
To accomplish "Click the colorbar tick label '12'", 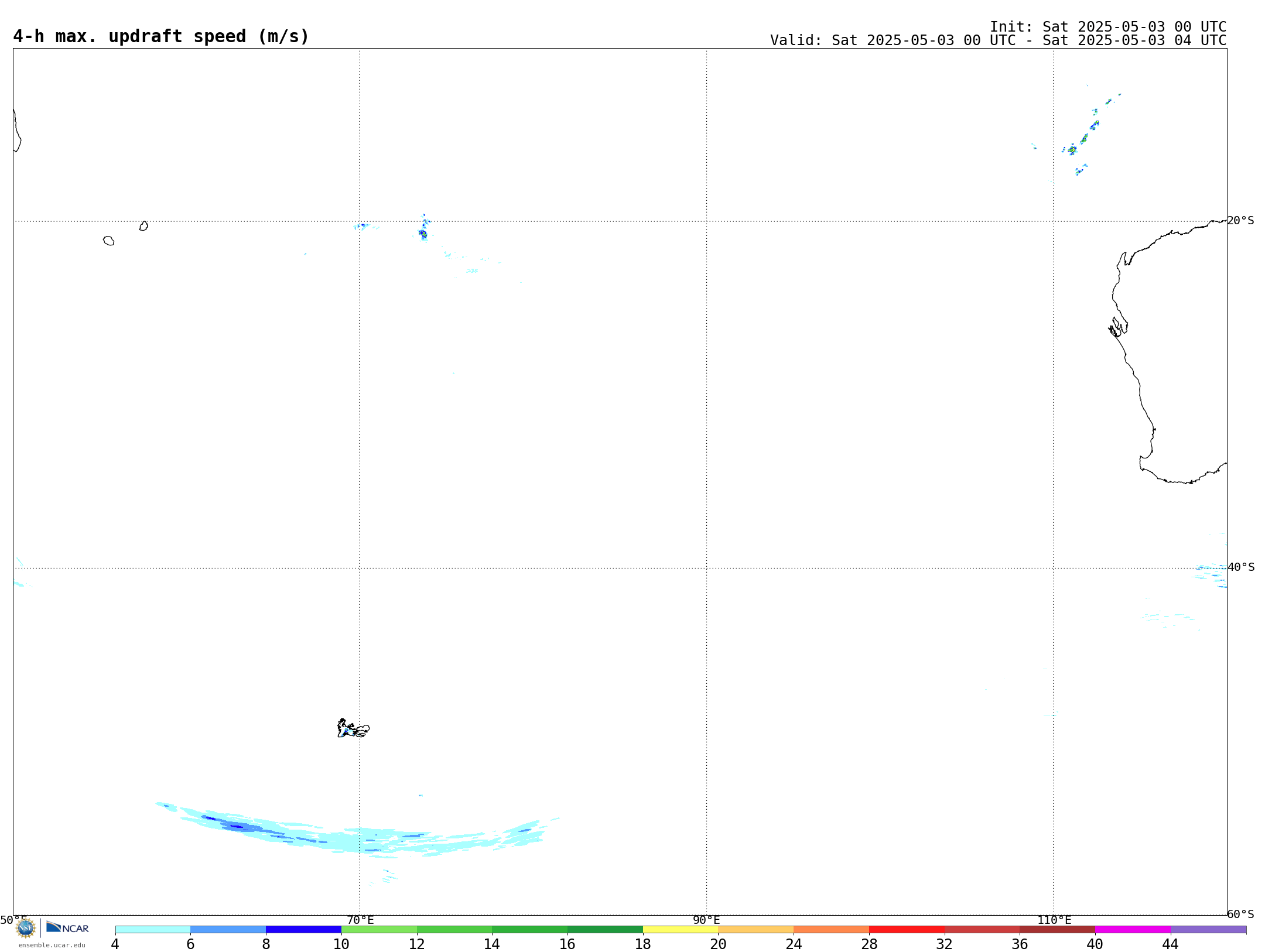I will click(x=417, y=944).
